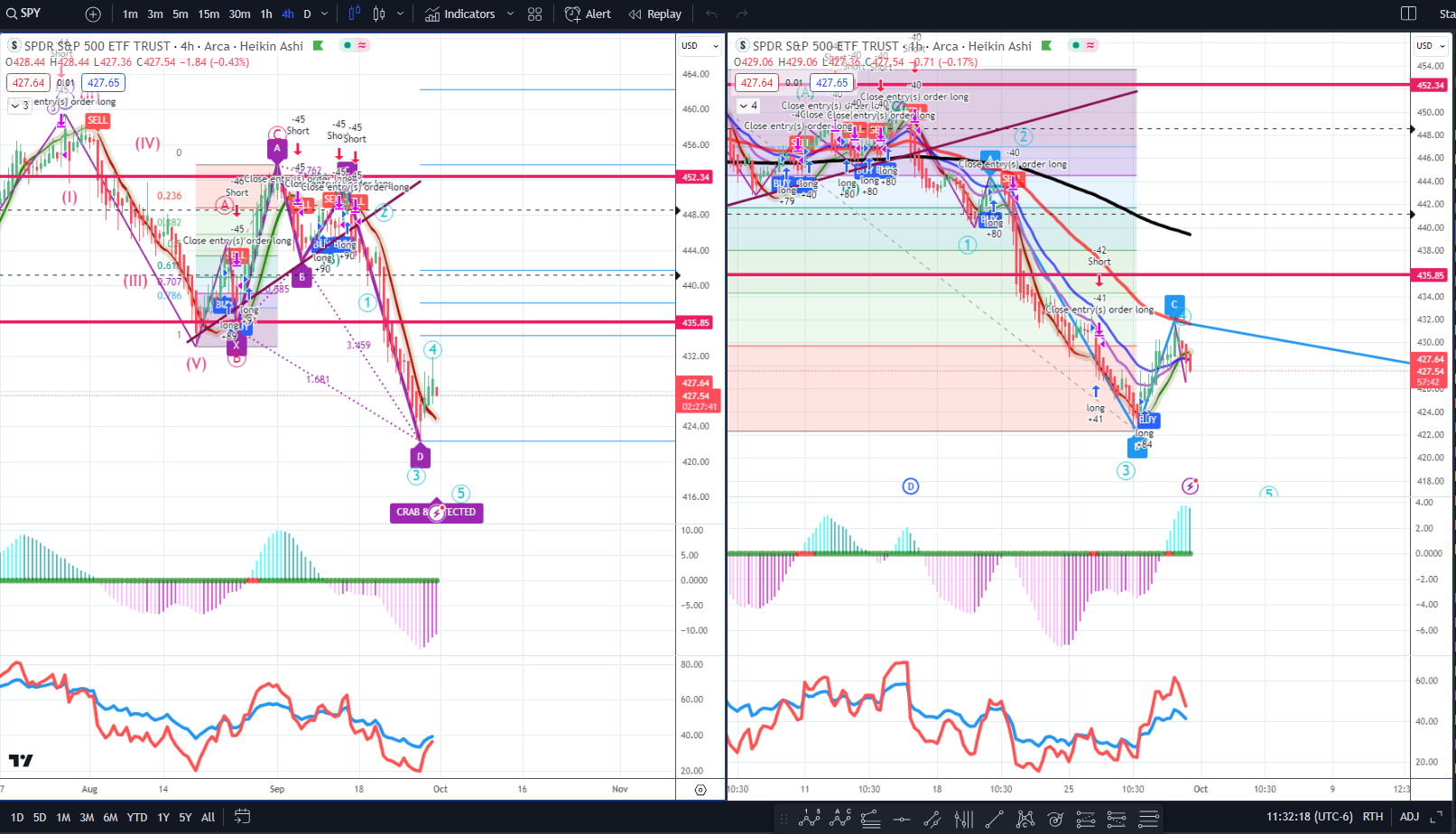Screen dimensions: 1456x834
Task: Select the trend-based Fib extension tool
Action: 1086,820
